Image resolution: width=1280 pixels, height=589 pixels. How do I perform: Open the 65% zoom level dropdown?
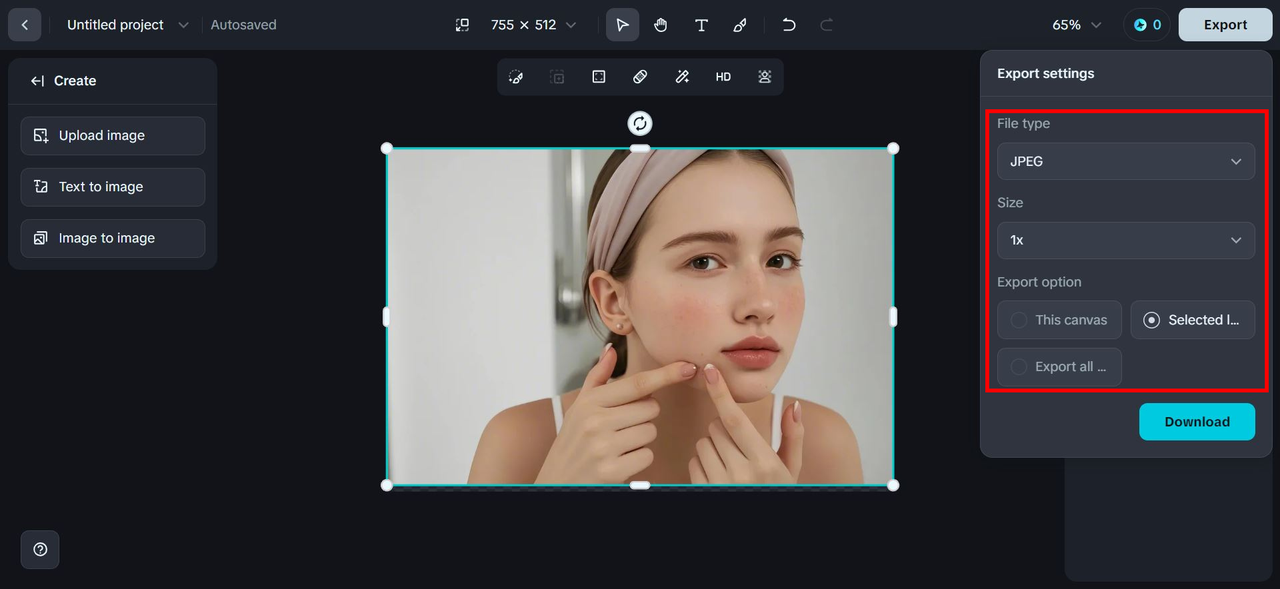coord(1077,25)
